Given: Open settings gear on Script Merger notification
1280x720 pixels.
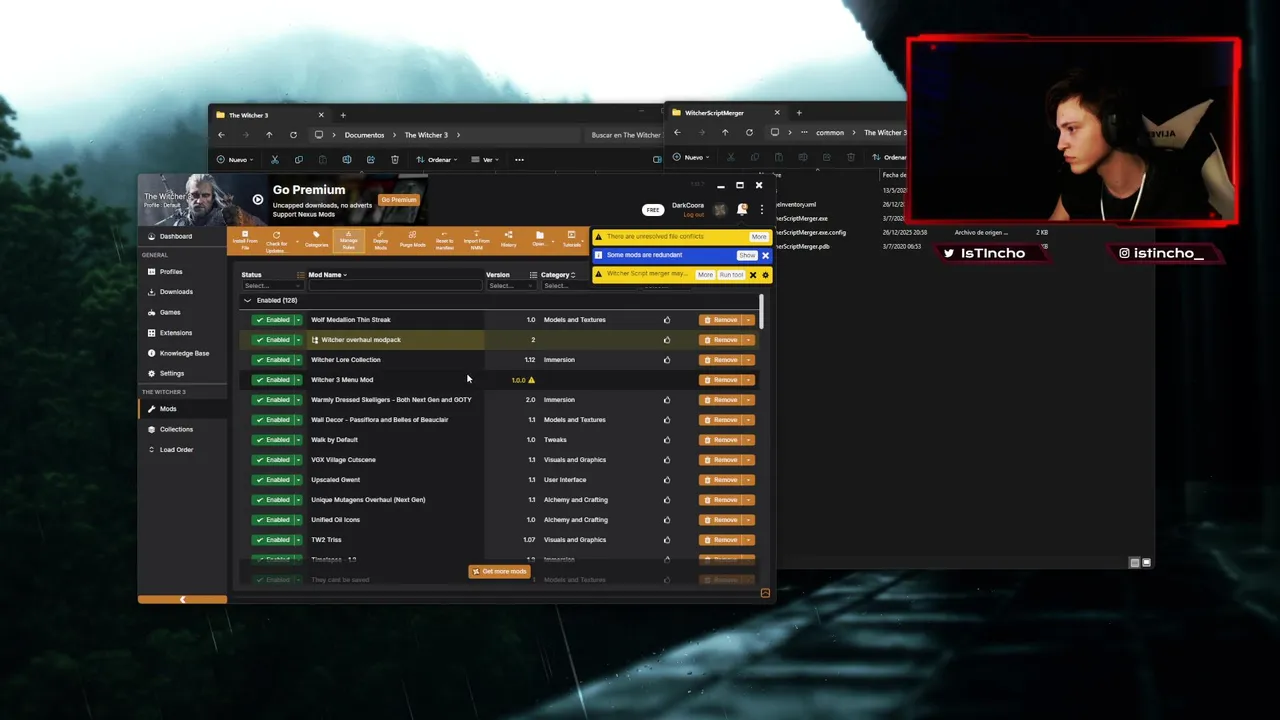Looking at the screenshot, I should (x=766, y=275).
